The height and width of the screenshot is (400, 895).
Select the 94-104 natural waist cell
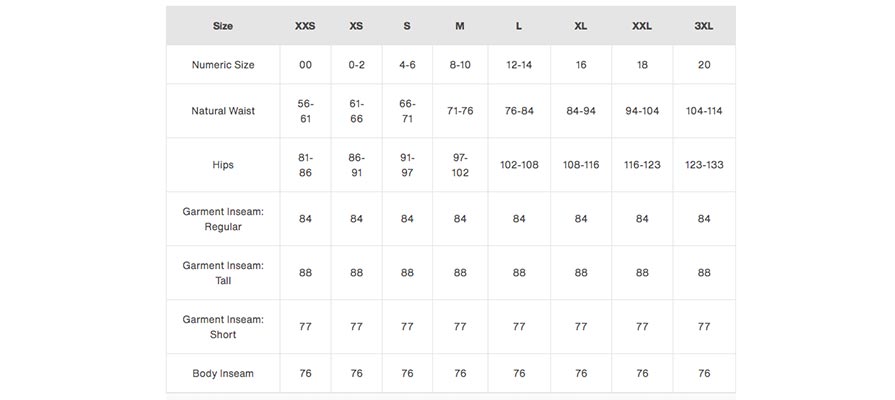[x=642, y=111]
